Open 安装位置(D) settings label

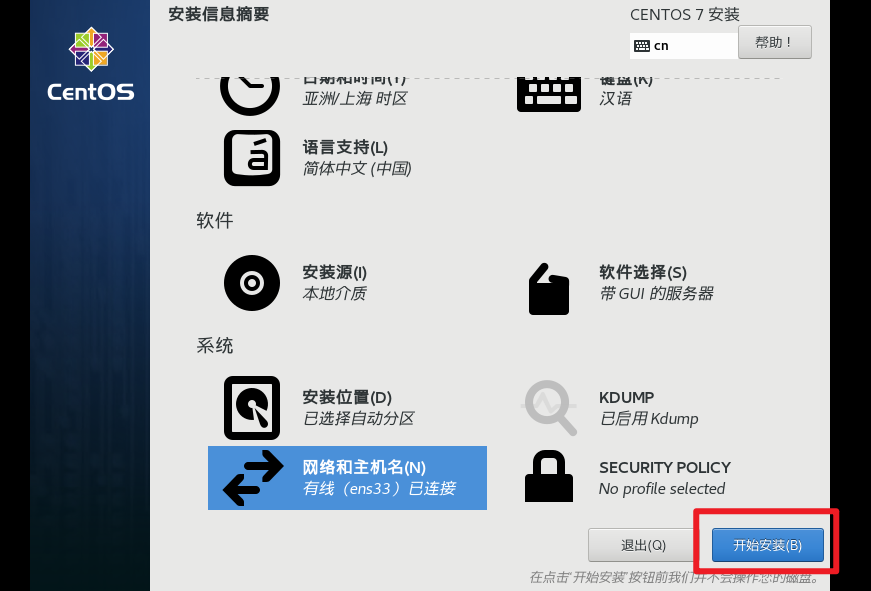click(x=347, y=397)
